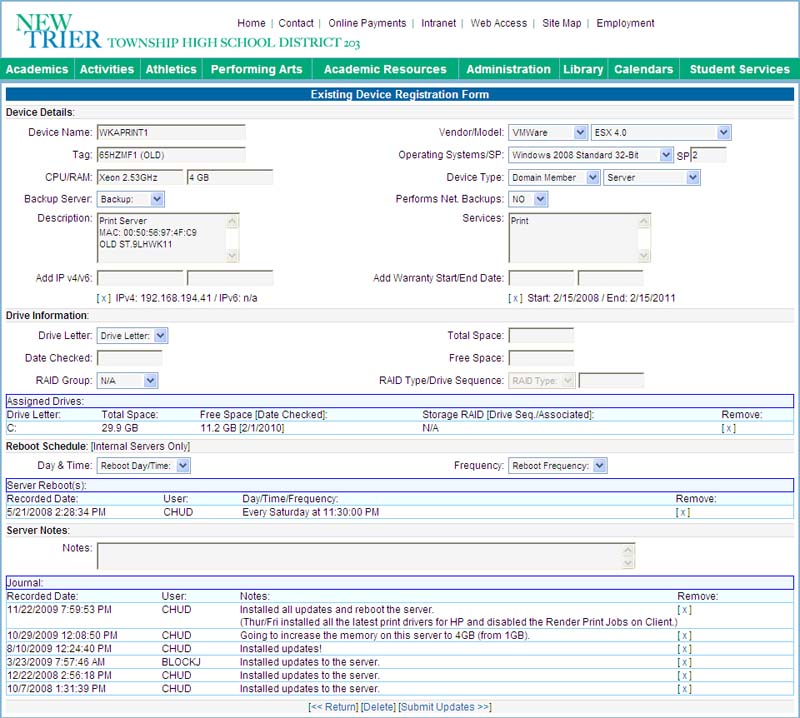Open the Drive Letter dropdown
Viewport: 800px width, 718px height.
132,336
